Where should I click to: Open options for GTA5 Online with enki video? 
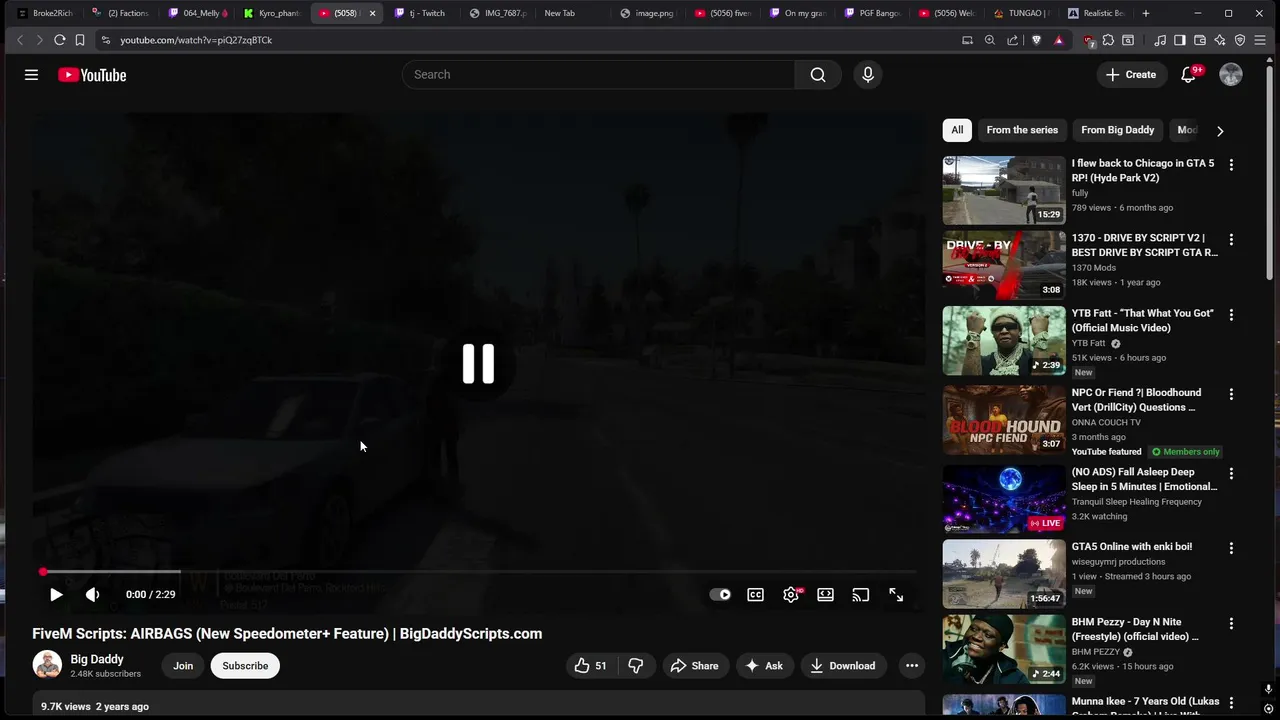(x=1231, y=548)
